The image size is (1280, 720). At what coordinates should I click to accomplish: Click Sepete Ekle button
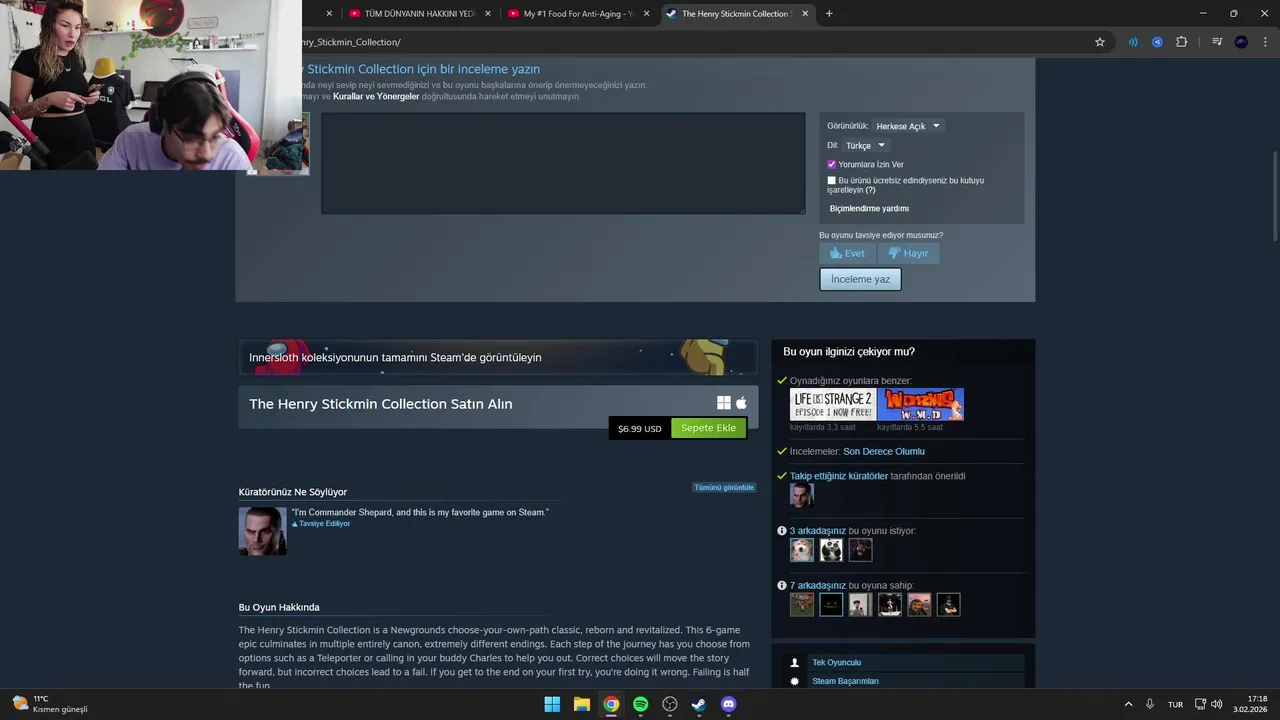708,428
